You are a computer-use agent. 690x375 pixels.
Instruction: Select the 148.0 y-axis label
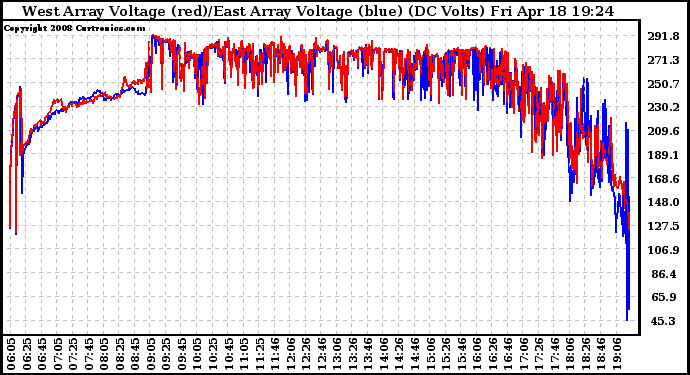tap(663, 202)
